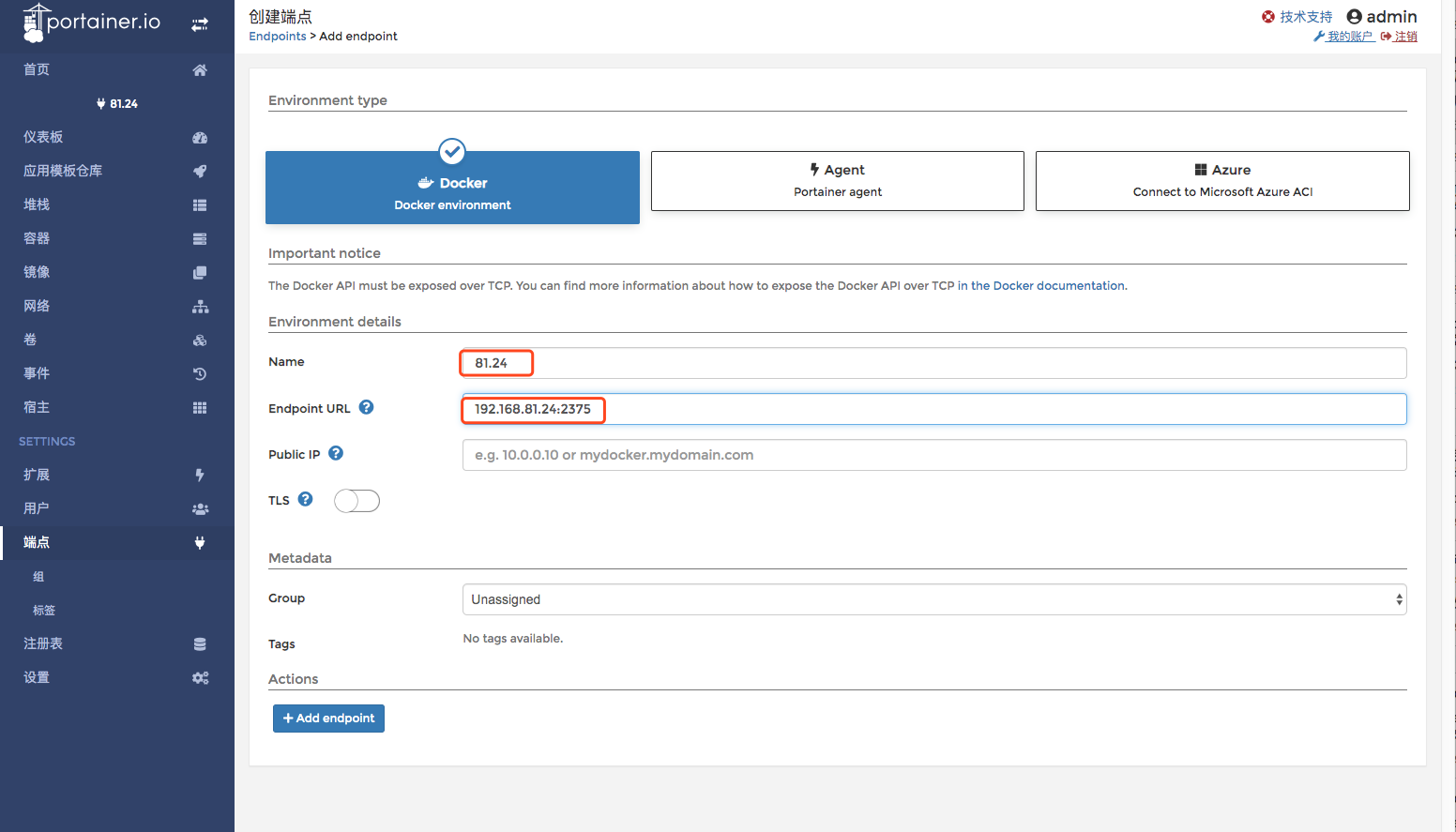Click the TLS help question icon
The width and height of the screenshot is (1456, 832).
pos(305,499)
